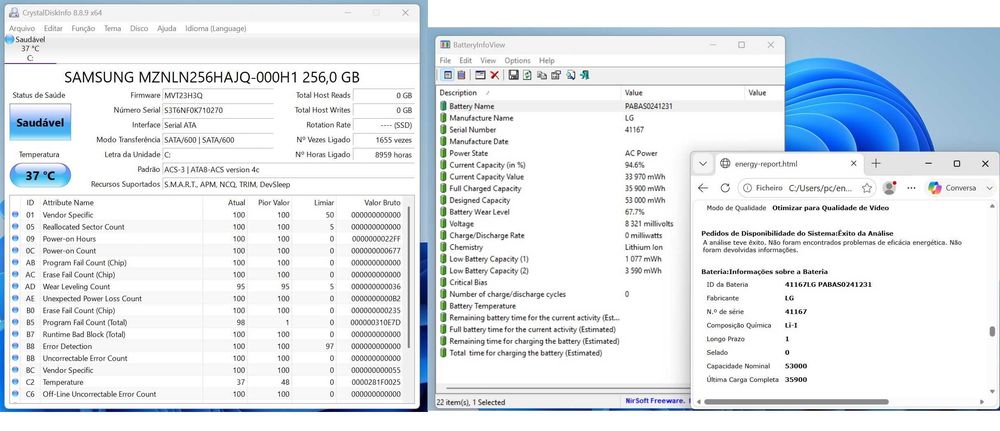Expand the chevron next to Conversa
This screenshot has height=431, width=1000.
coord(989,188)
